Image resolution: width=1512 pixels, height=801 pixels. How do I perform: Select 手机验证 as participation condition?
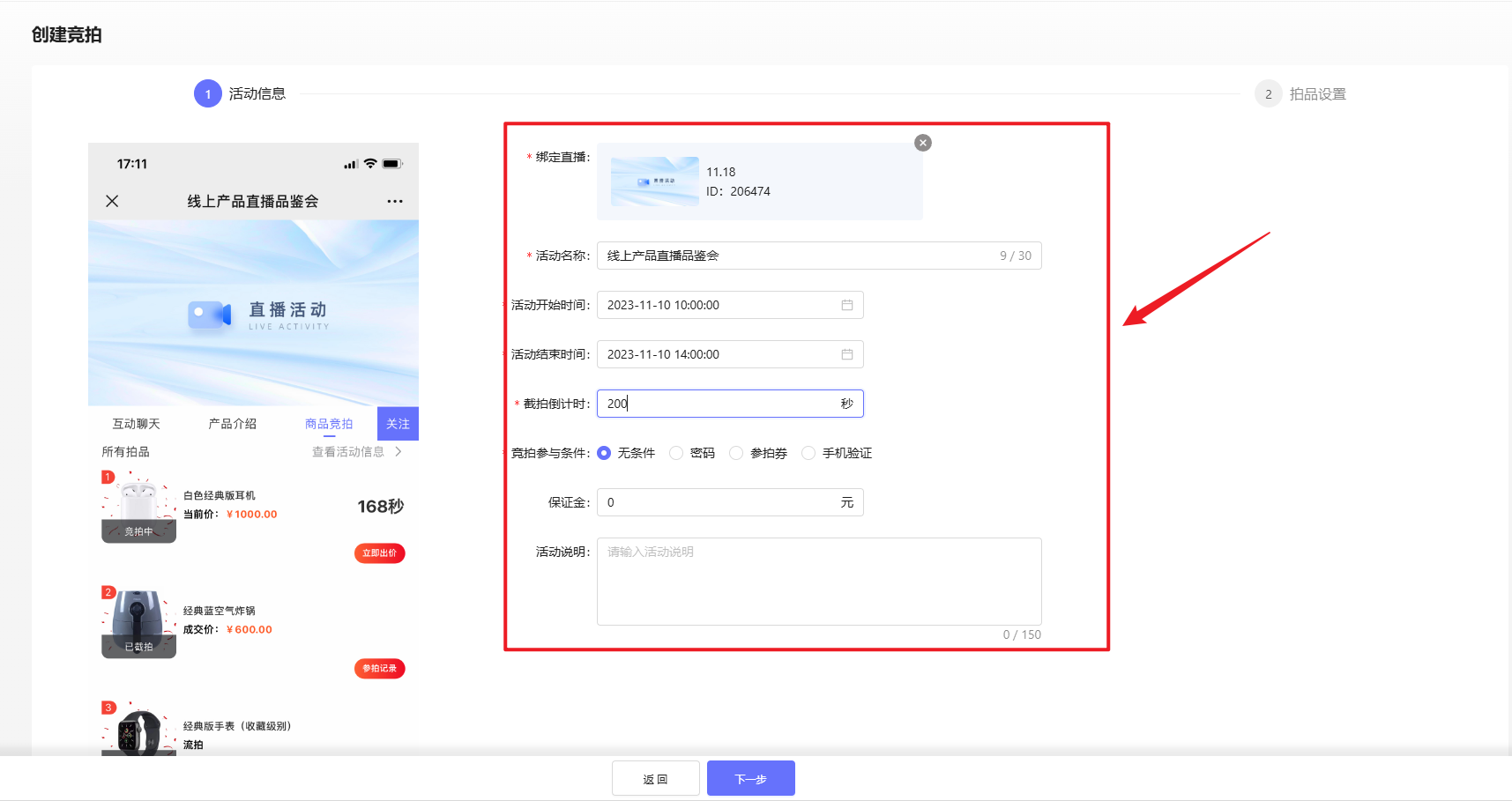tap(808, 453)
